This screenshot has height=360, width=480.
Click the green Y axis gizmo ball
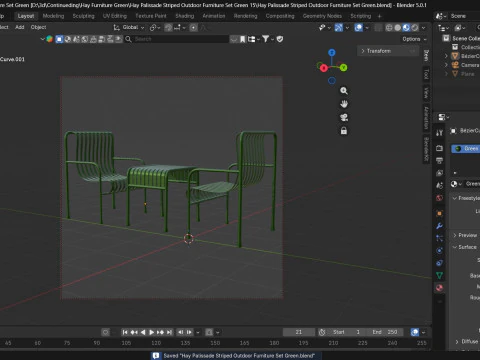click(x=343, y=68)
